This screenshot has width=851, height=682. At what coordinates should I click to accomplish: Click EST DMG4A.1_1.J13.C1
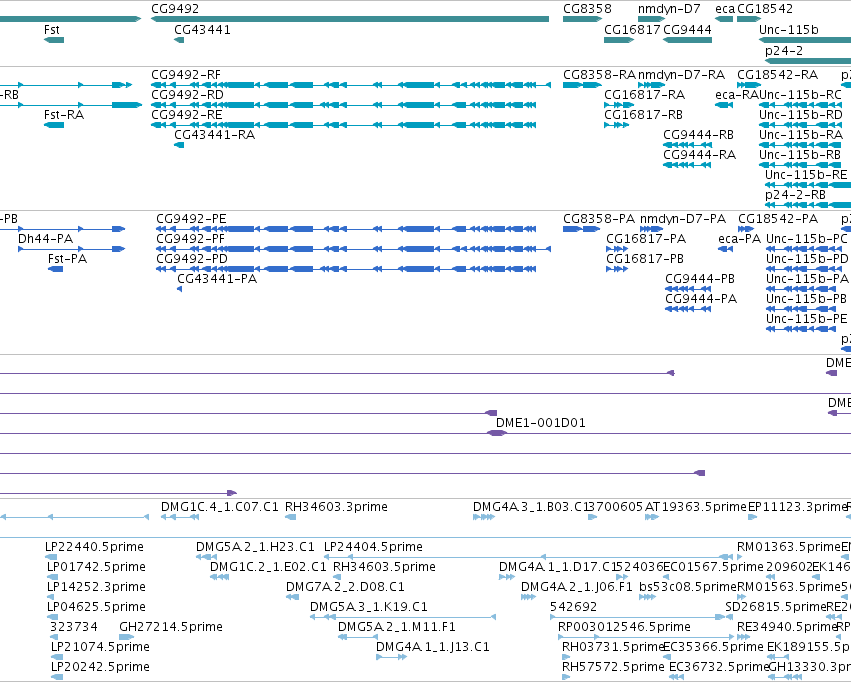tap(433, 647)
